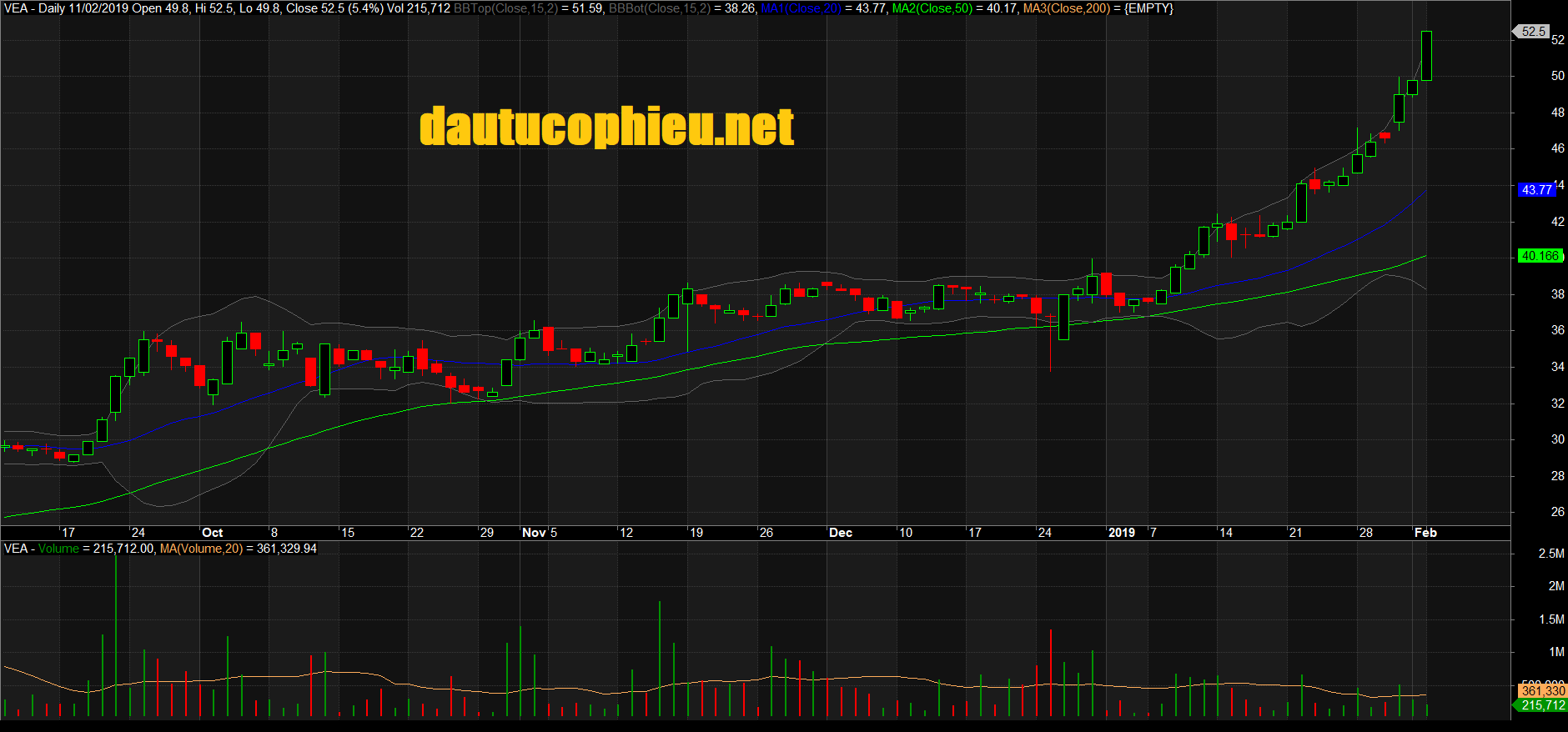Click the dautucophieu.net watermark text

pyautogui.click(x=606, y=127)
